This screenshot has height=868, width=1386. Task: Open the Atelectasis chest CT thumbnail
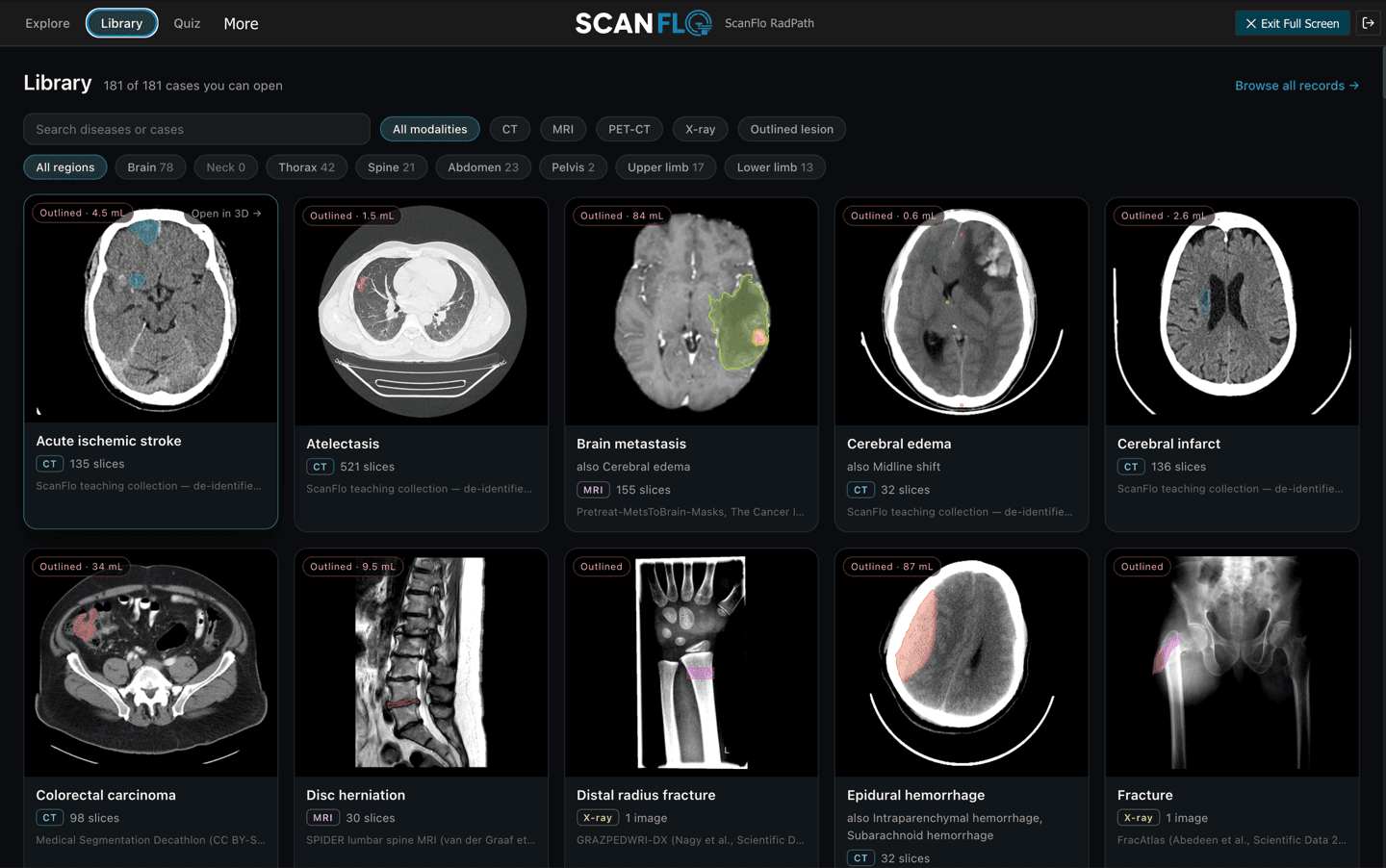coord(422,312)
